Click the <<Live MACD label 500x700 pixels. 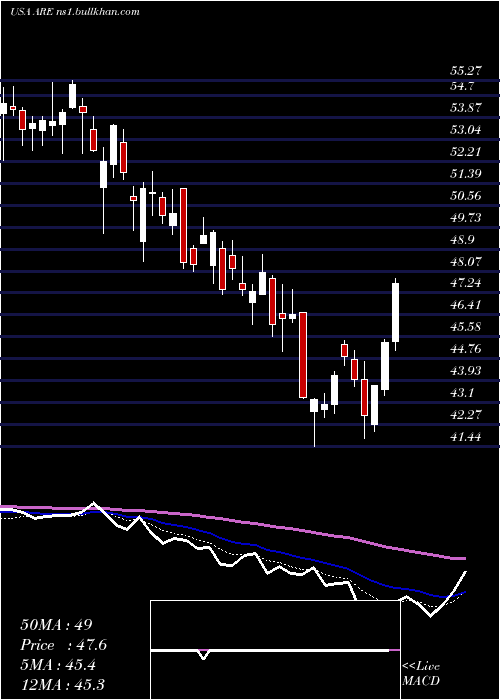coord(421,674)
